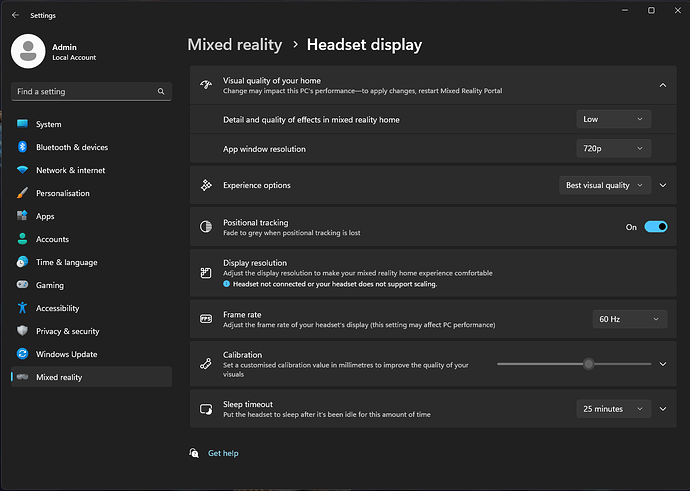Collapse the Visual quality of your home section
Viewport: 690px width, 491px height.
tap(663, 85)
